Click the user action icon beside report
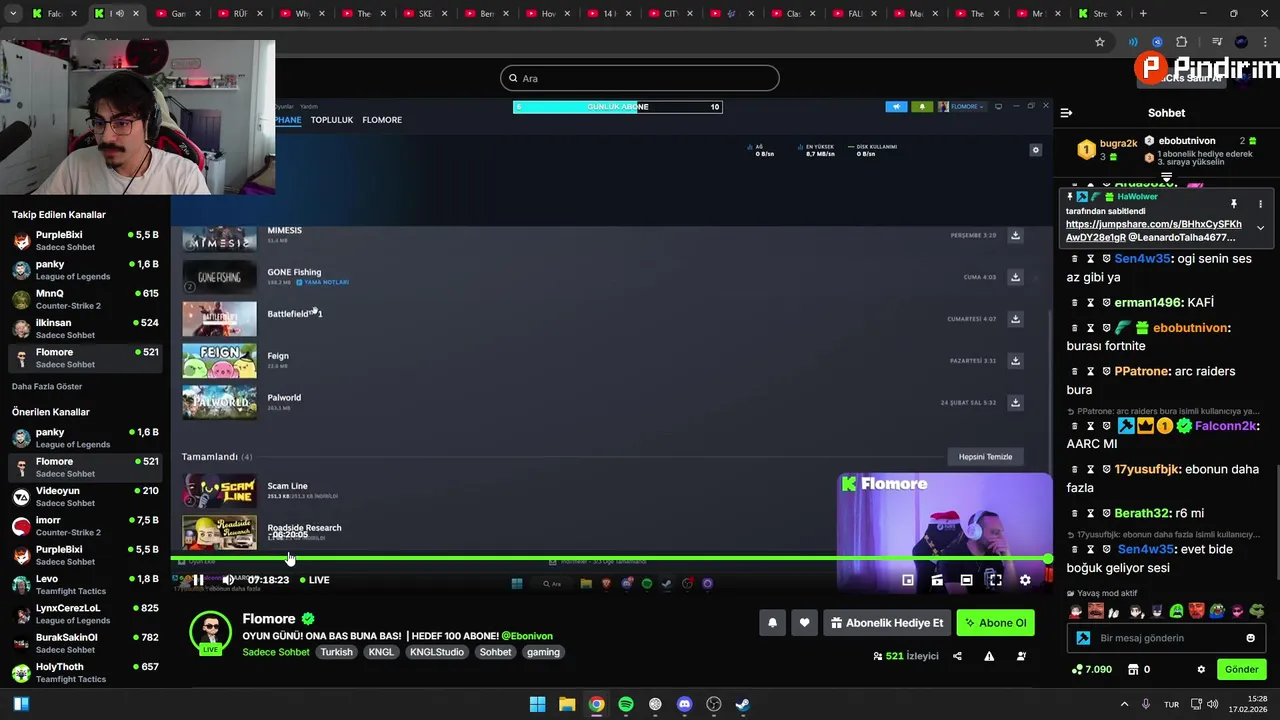The height and width of the screenshot is (720, 1280). [x=1021, y=656]
